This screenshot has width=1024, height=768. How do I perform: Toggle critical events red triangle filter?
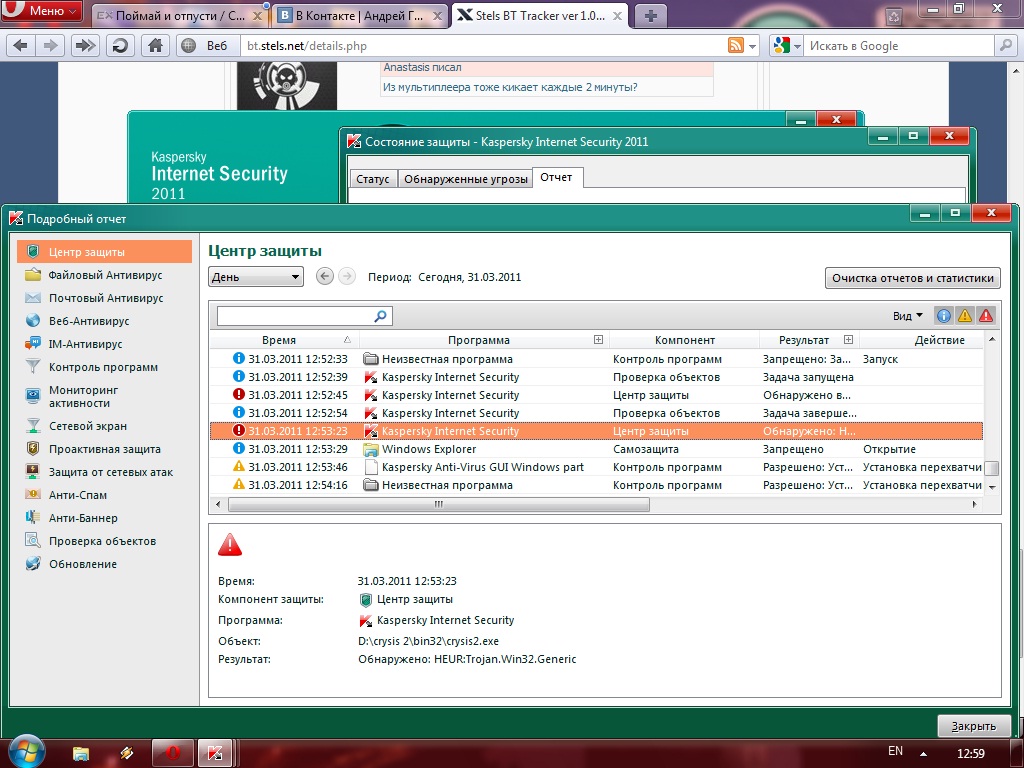[985, 316]
